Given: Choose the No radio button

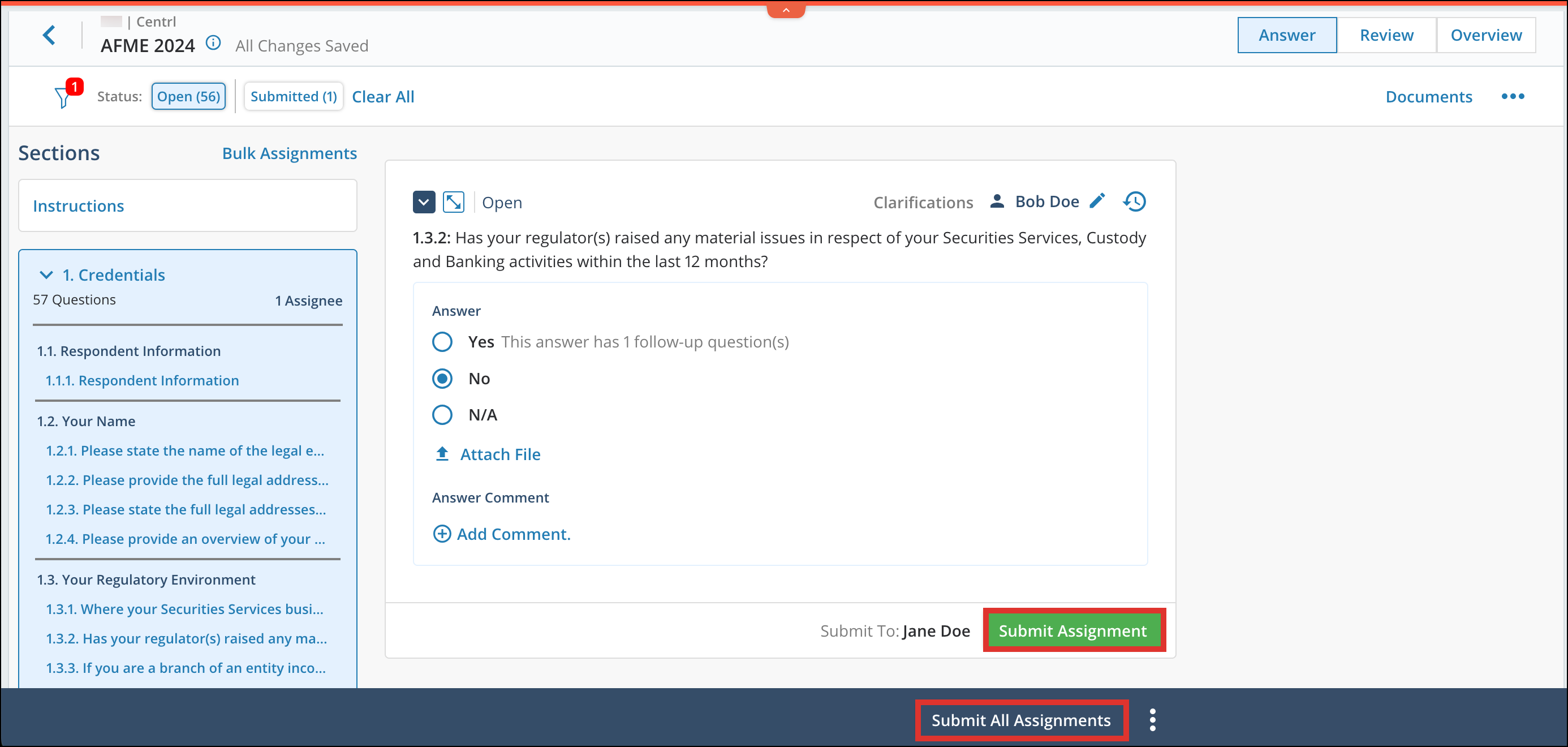Looking at the screenshot, I should click(x=442, y=378).
